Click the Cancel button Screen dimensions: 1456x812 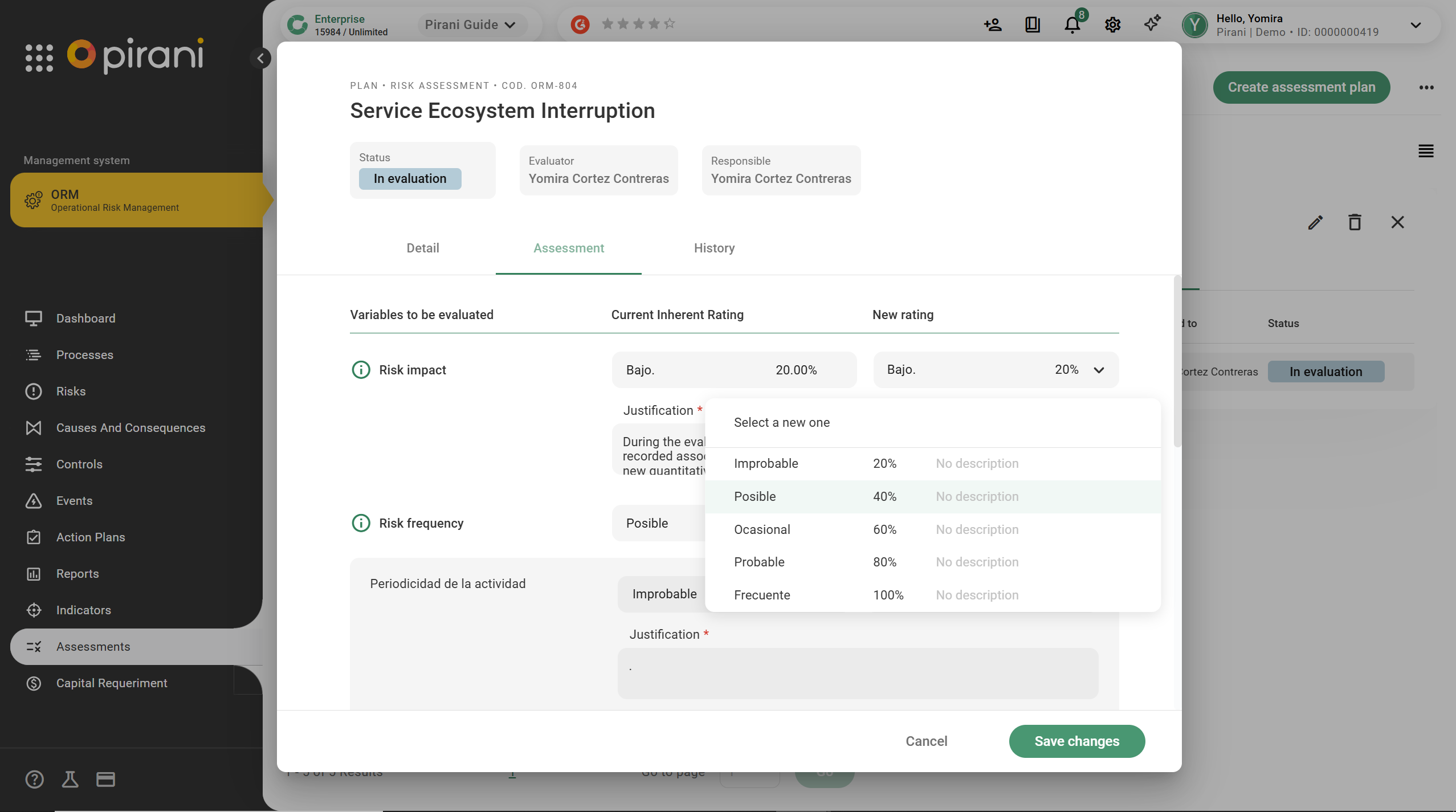tap(926, 741)
